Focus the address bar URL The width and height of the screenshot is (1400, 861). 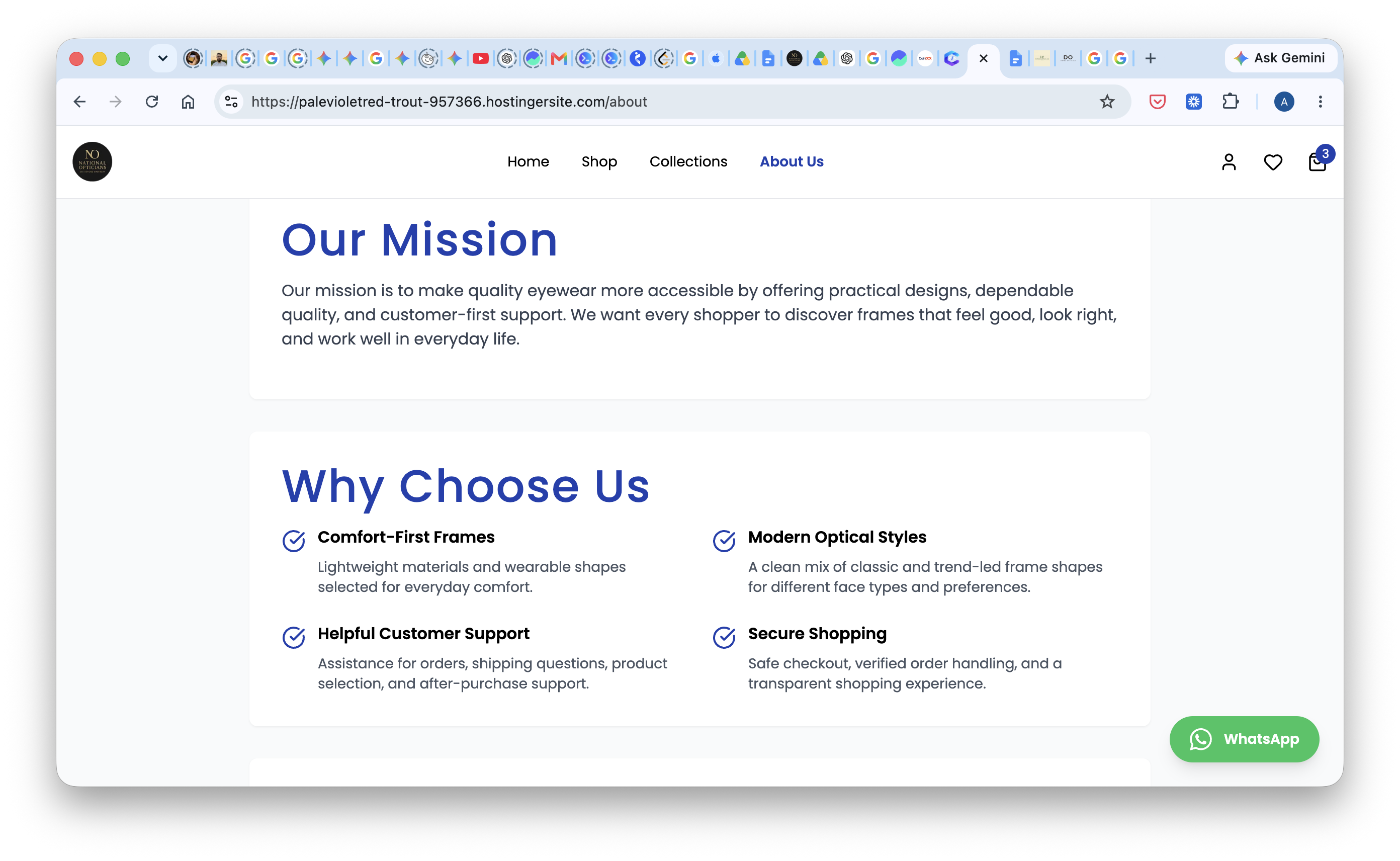(x=449, y=102)
